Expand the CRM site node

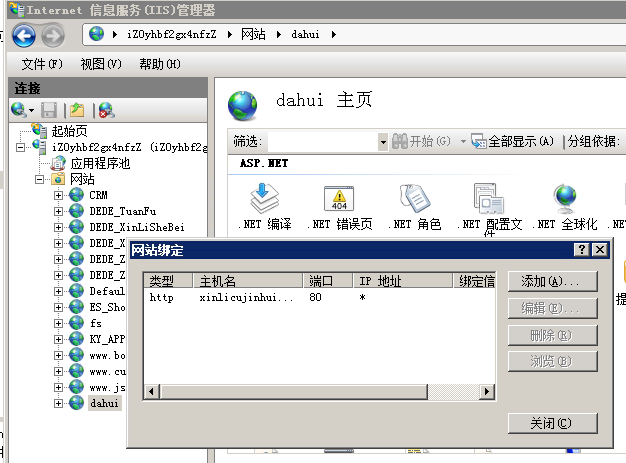pyautogui.click(x=58, y=195)
